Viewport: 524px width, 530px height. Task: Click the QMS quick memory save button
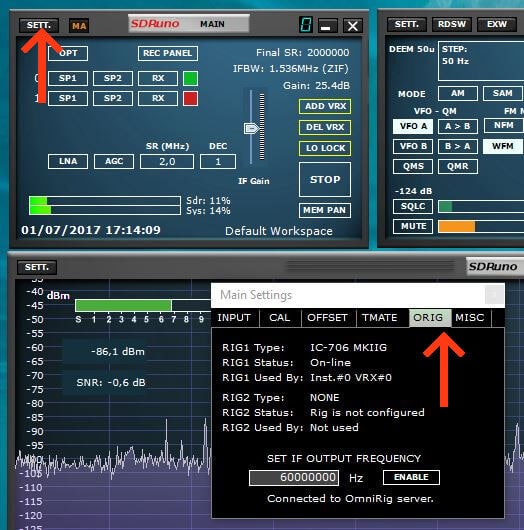click(413, 167)
